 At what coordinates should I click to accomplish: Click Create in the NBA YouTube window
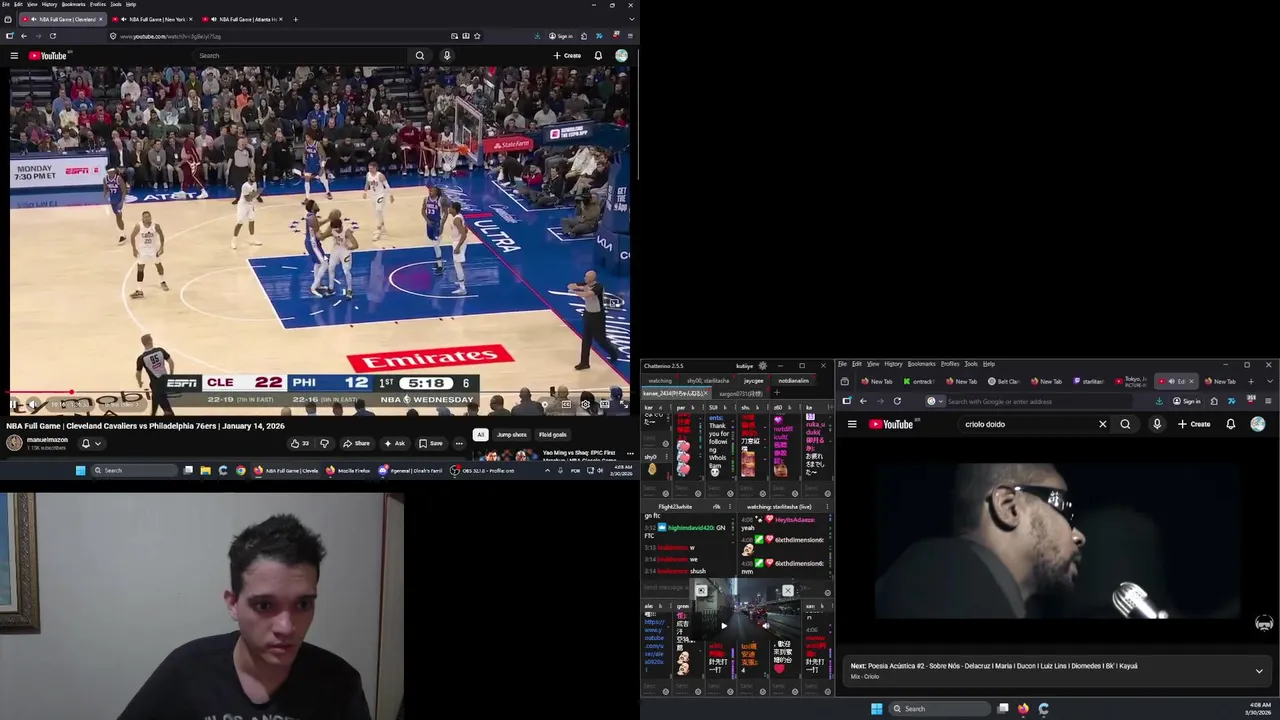(x=567, y=56)
